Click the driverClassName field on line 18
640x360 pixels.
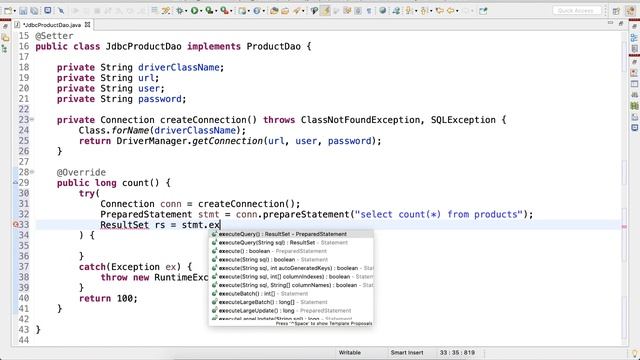[x=178, y=67]
